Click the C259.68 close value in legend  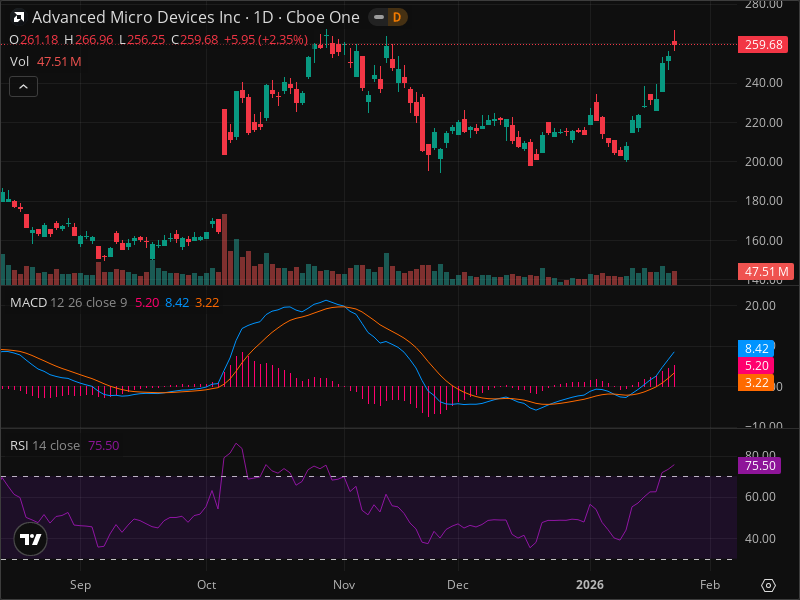pos(194,40)
